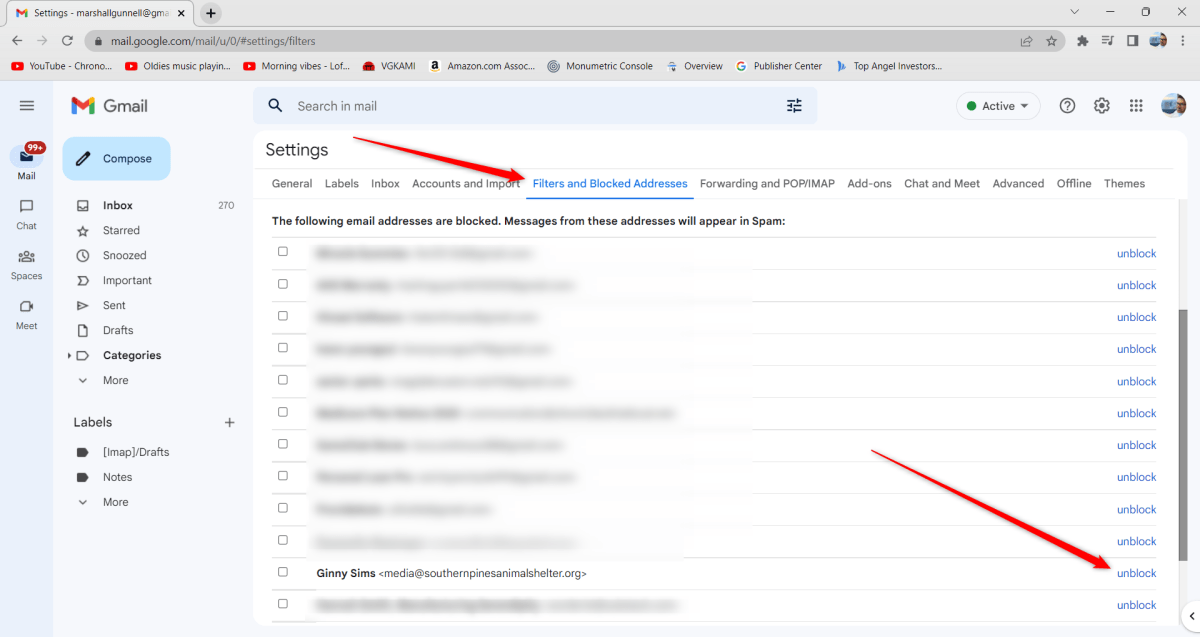Open Gmail Help

pyautogui.click(x=1067, y=105)
